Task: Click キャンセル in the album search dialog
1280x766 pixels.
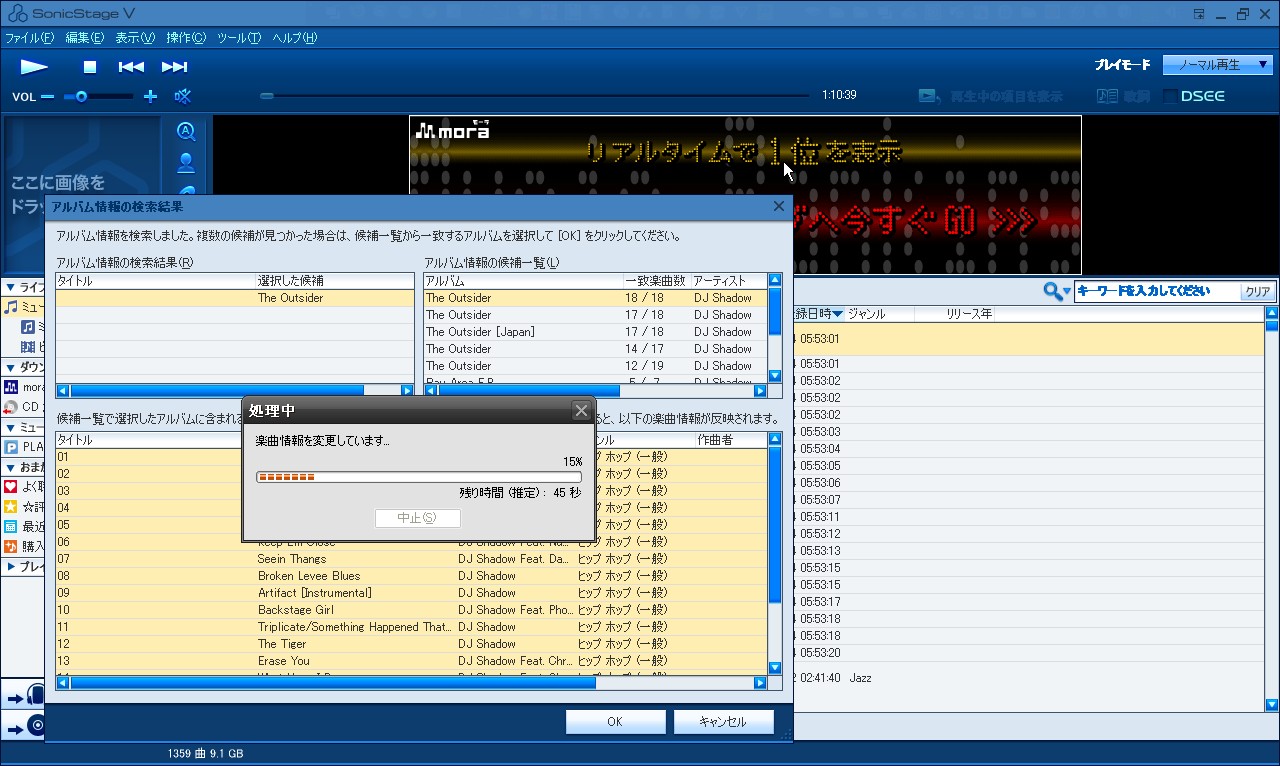Action: coord(723,722)
